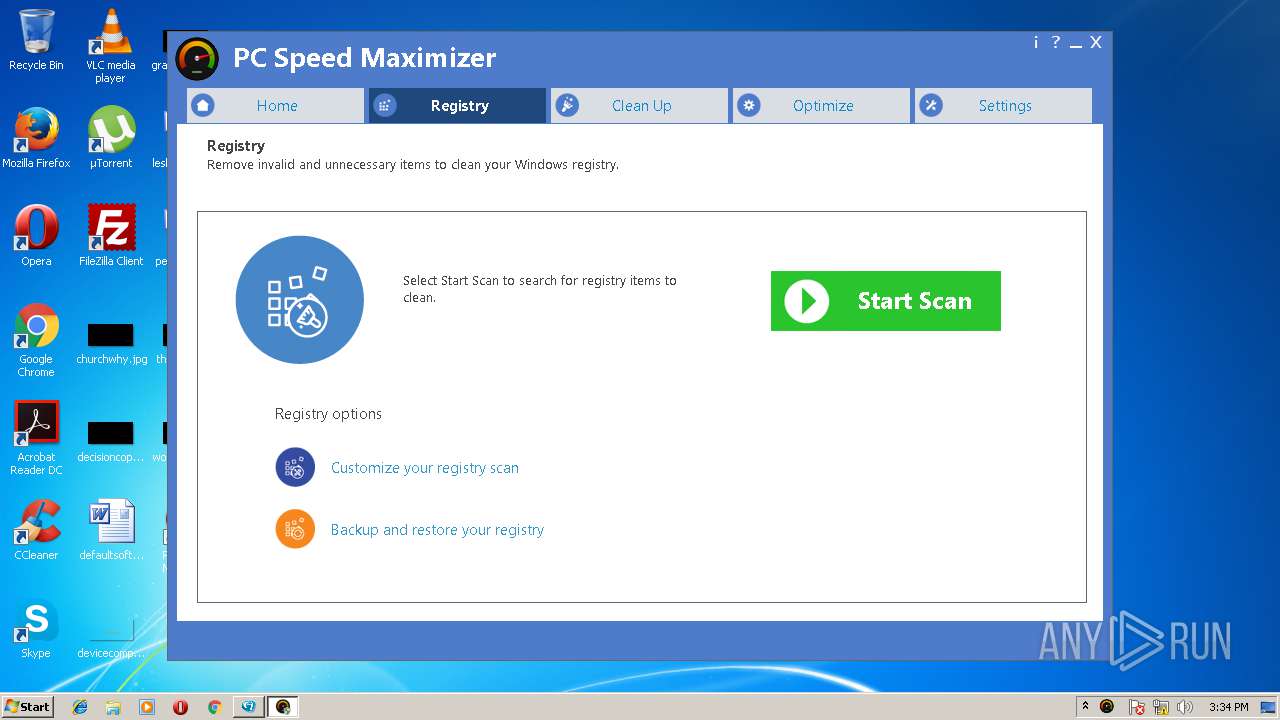The image size is (1280, 720).
Task: Click the info "i" icon in title bar
Action: [1036, 42]
